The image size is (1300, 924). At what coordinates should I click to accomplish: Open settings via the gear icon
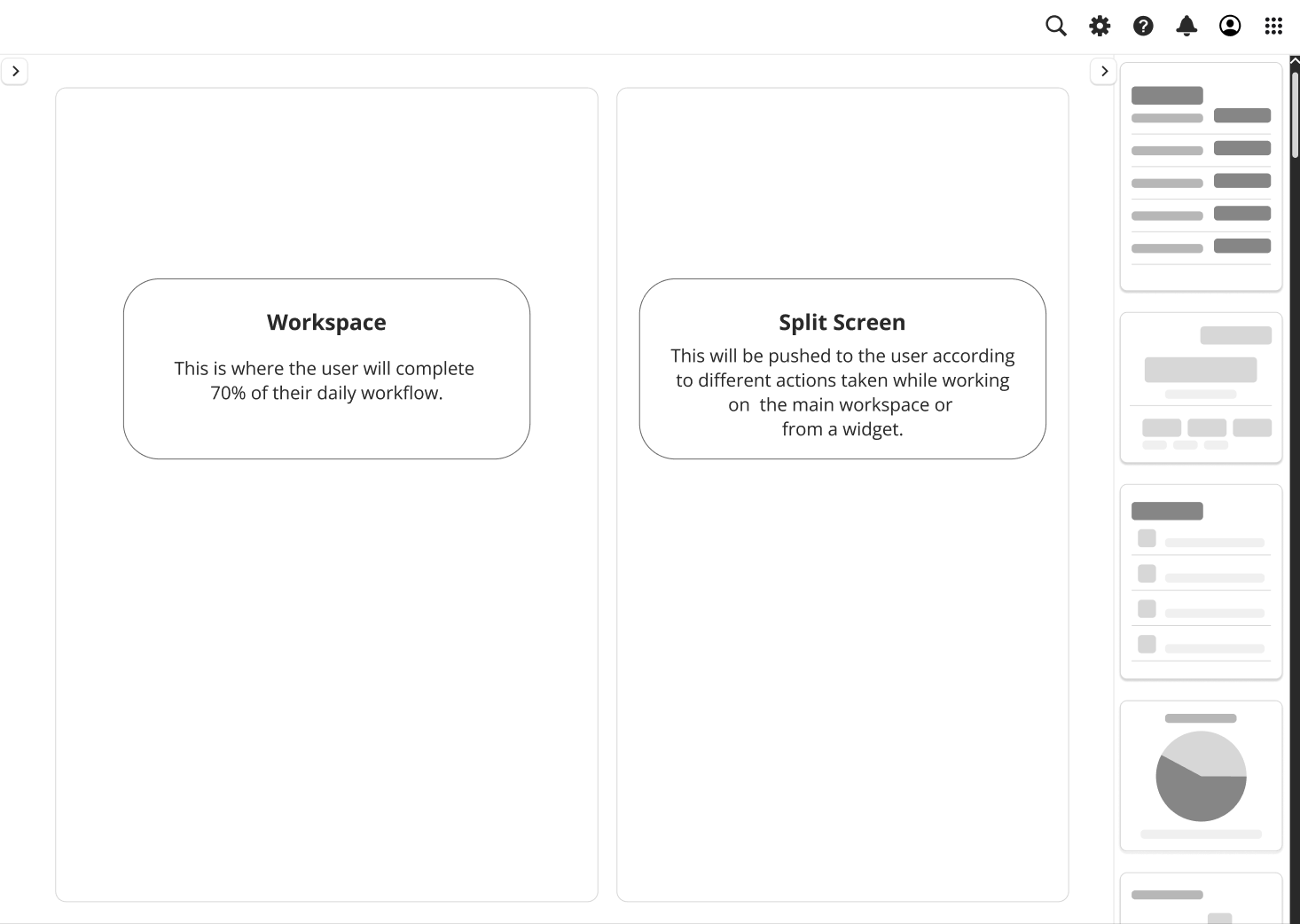tap(1100, 26)
